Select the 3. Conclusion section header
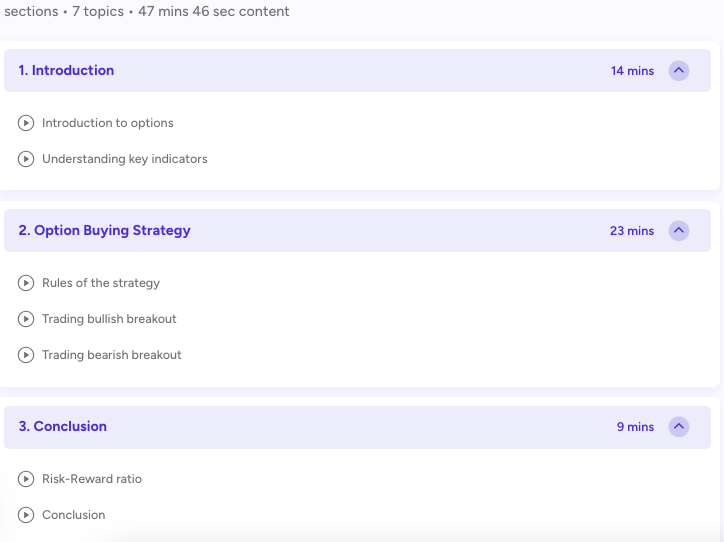The width and height of the screenshot is (724, 542). (357, 427)
